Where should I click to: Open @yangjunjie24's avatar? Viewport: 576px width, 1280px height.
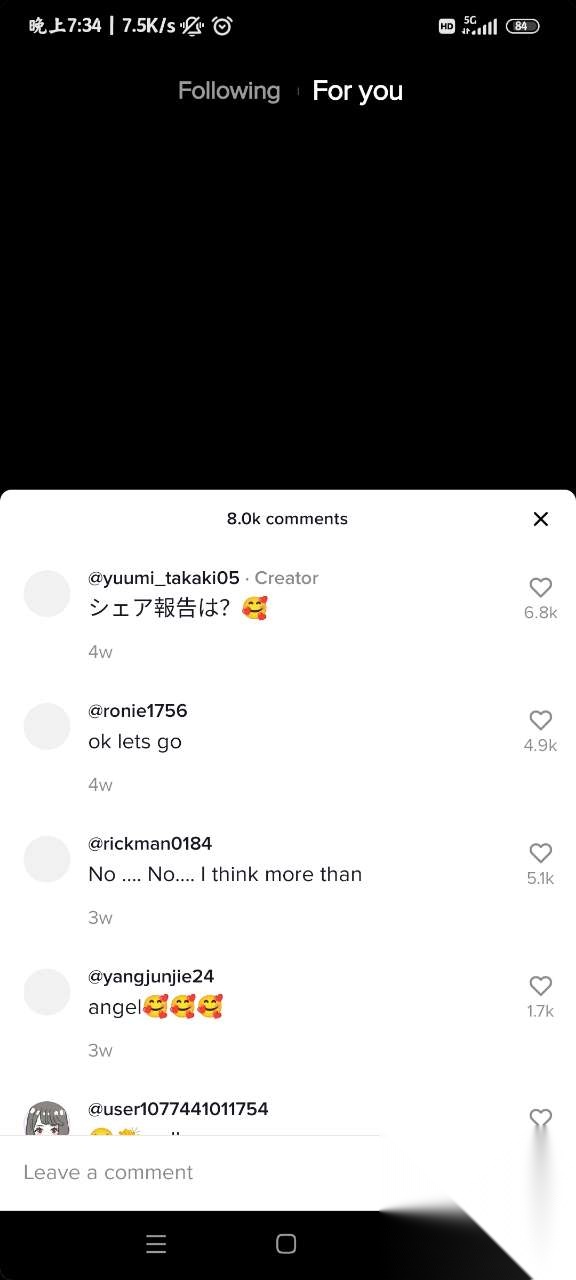click(47, 992)
